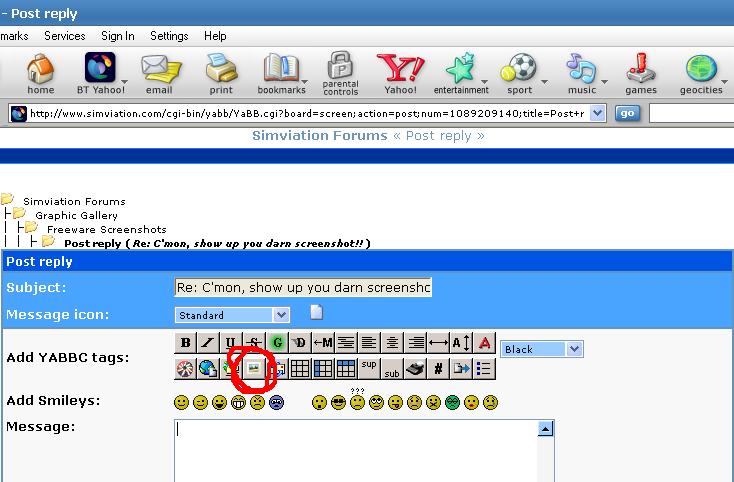
Task: Add shadow text tags with the D button
Action: [300, 343]
